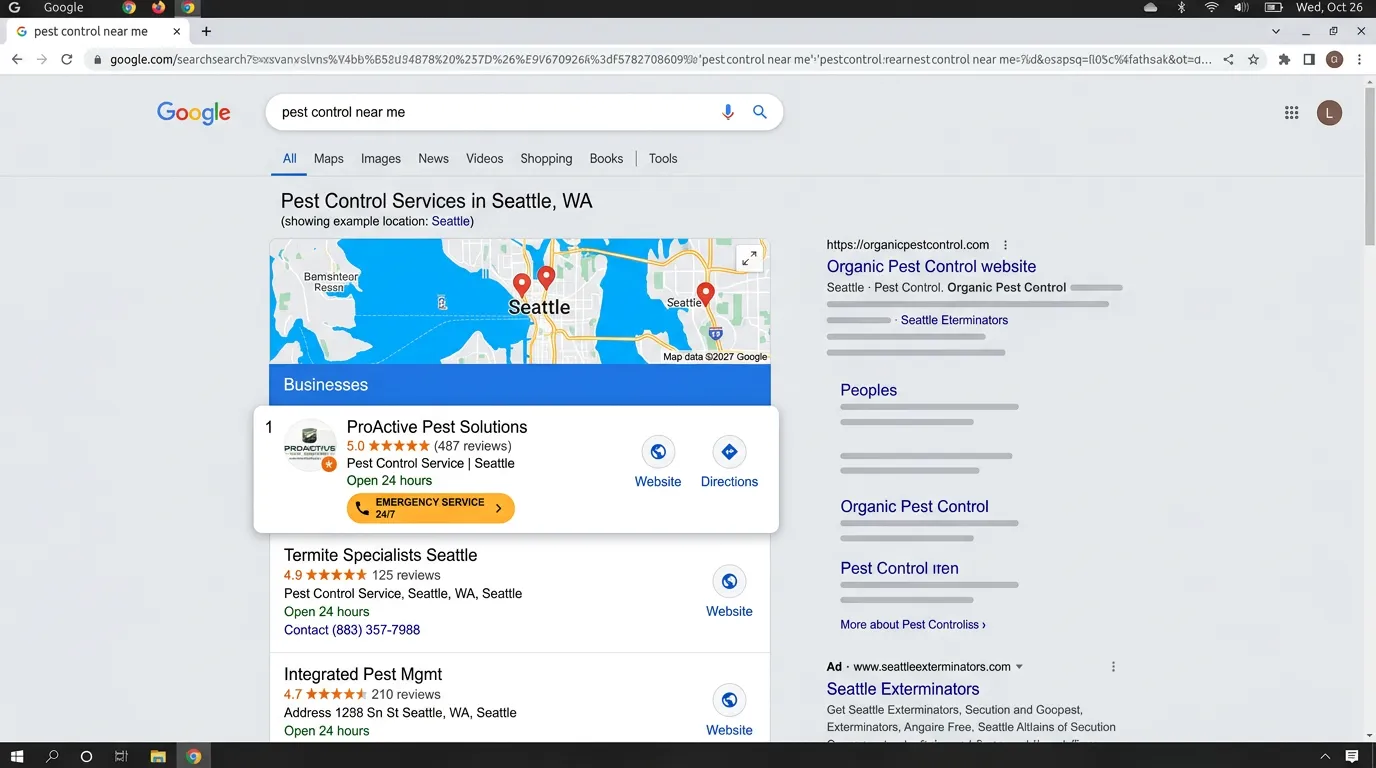The image size is (1376, 768).
Task: Open Task View in the taskbar
Action: coord(121,757)
